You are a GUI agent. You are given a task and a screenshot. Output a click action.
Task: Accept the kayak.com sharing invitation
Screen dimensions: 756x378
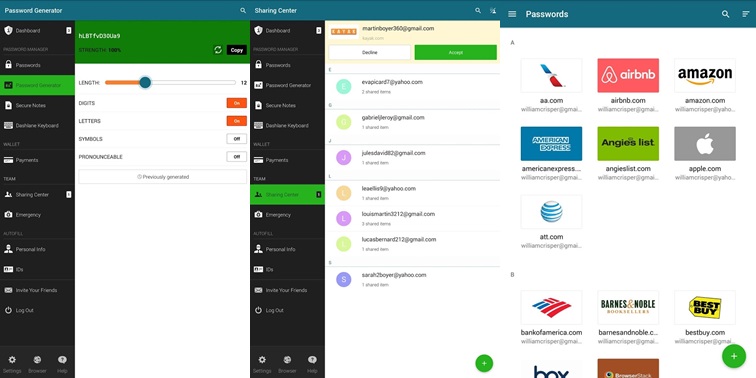click(x=456, y=53)
